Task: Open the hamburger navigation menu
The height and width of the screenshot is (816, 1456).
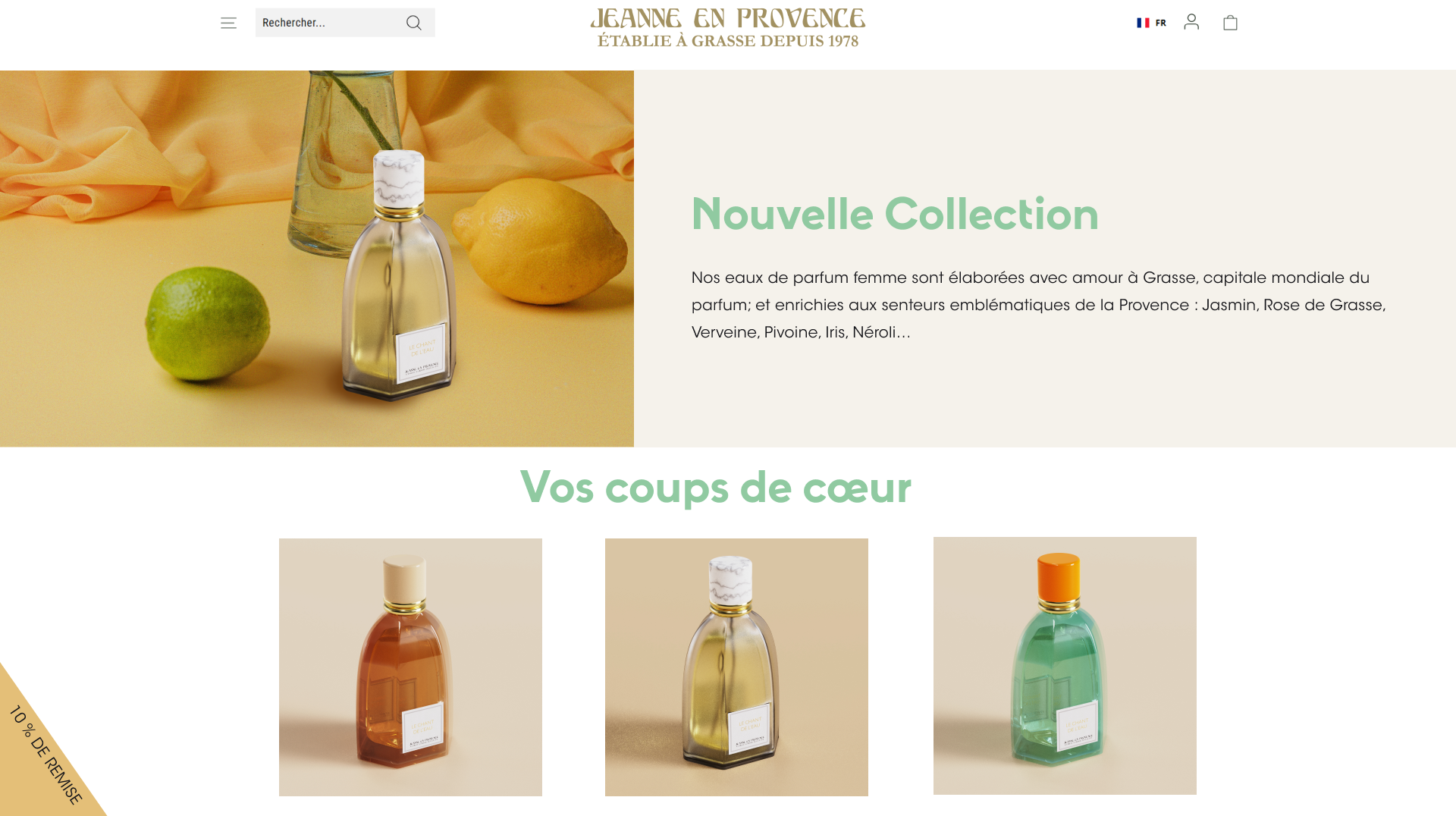Action: [228, 23]
